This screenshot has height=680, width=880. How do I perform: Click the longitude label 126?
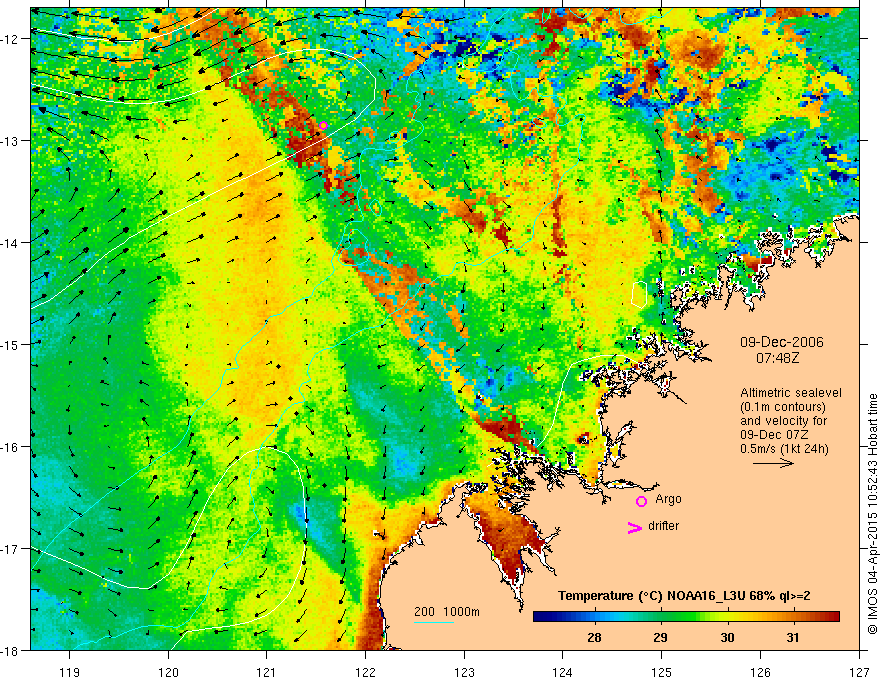point(760,672)
